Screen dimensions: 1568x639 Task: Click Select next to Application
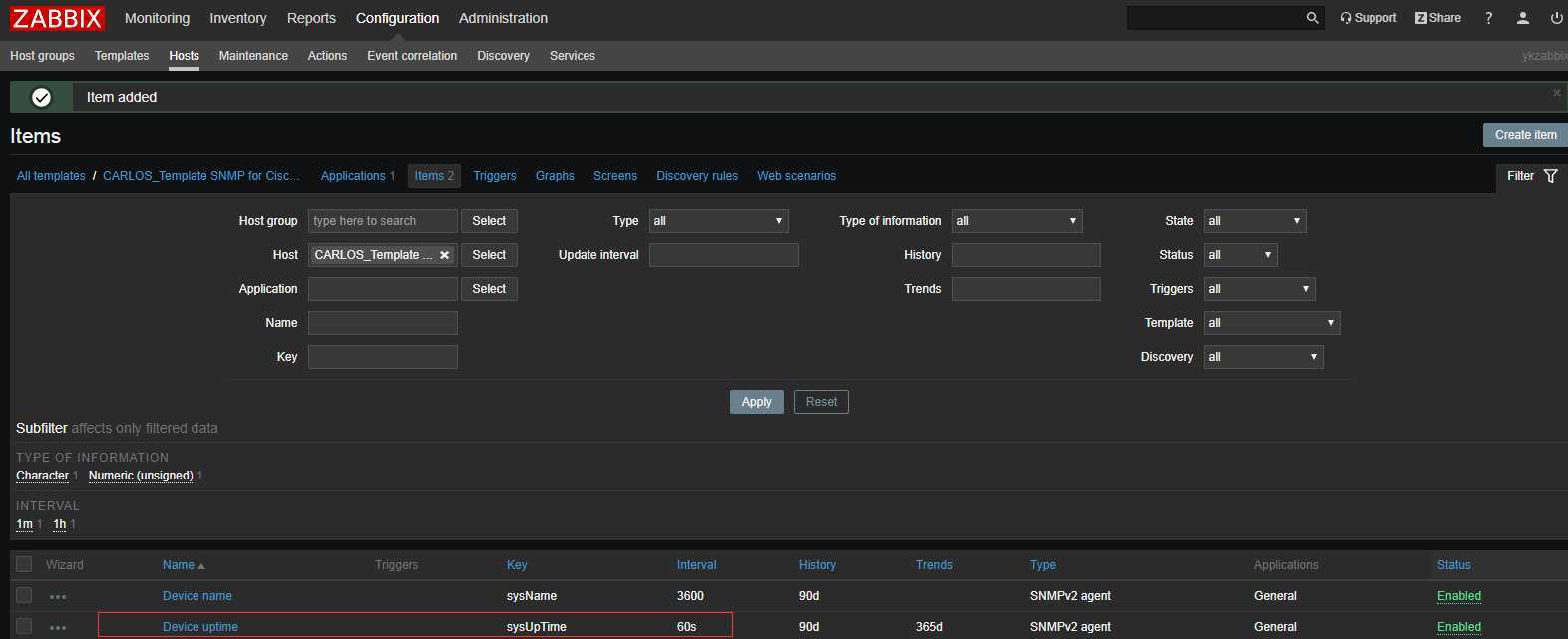coord(489,289)
